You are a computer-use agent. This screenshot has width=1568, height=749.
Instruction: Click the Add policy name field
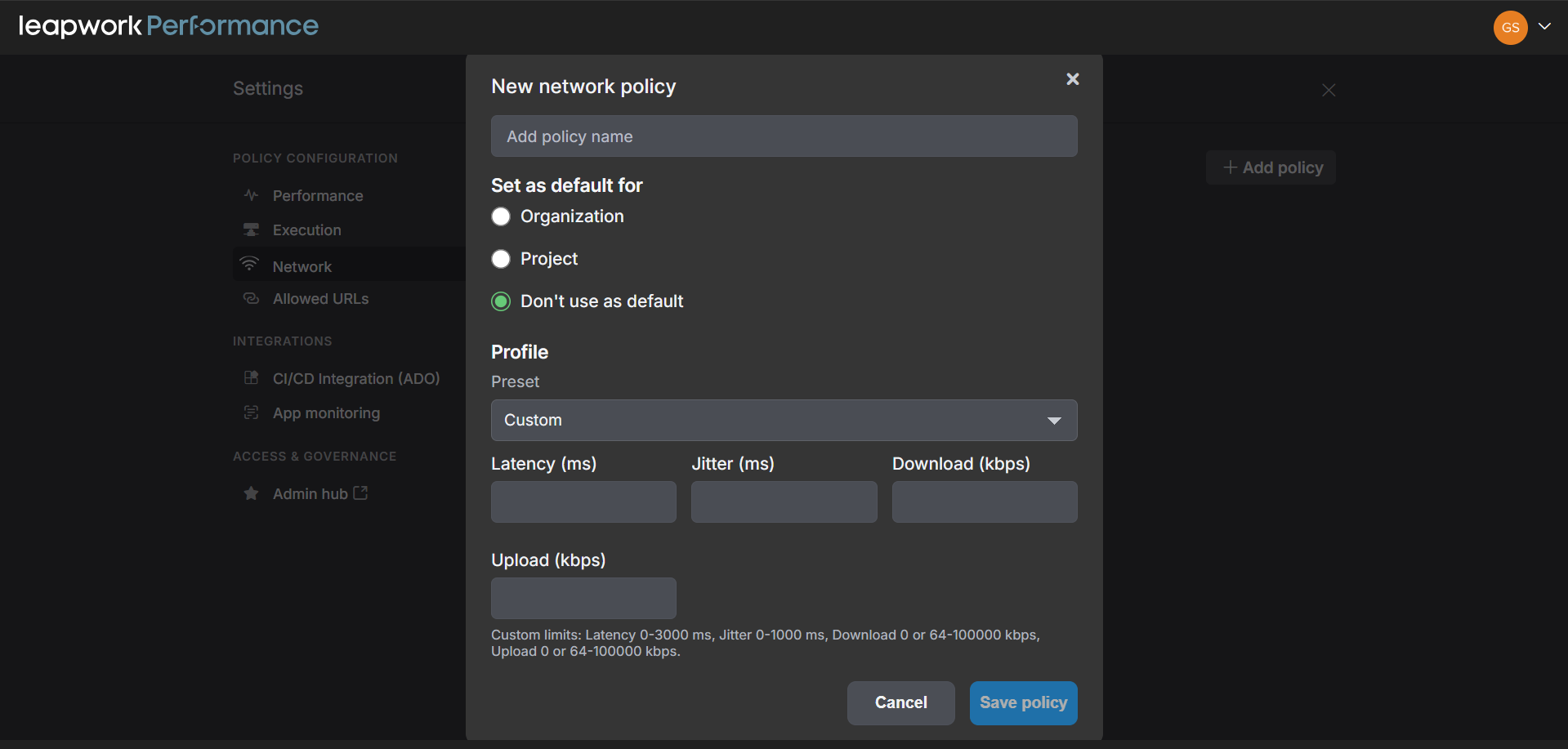pyautogui.click(x=784, y=136)
